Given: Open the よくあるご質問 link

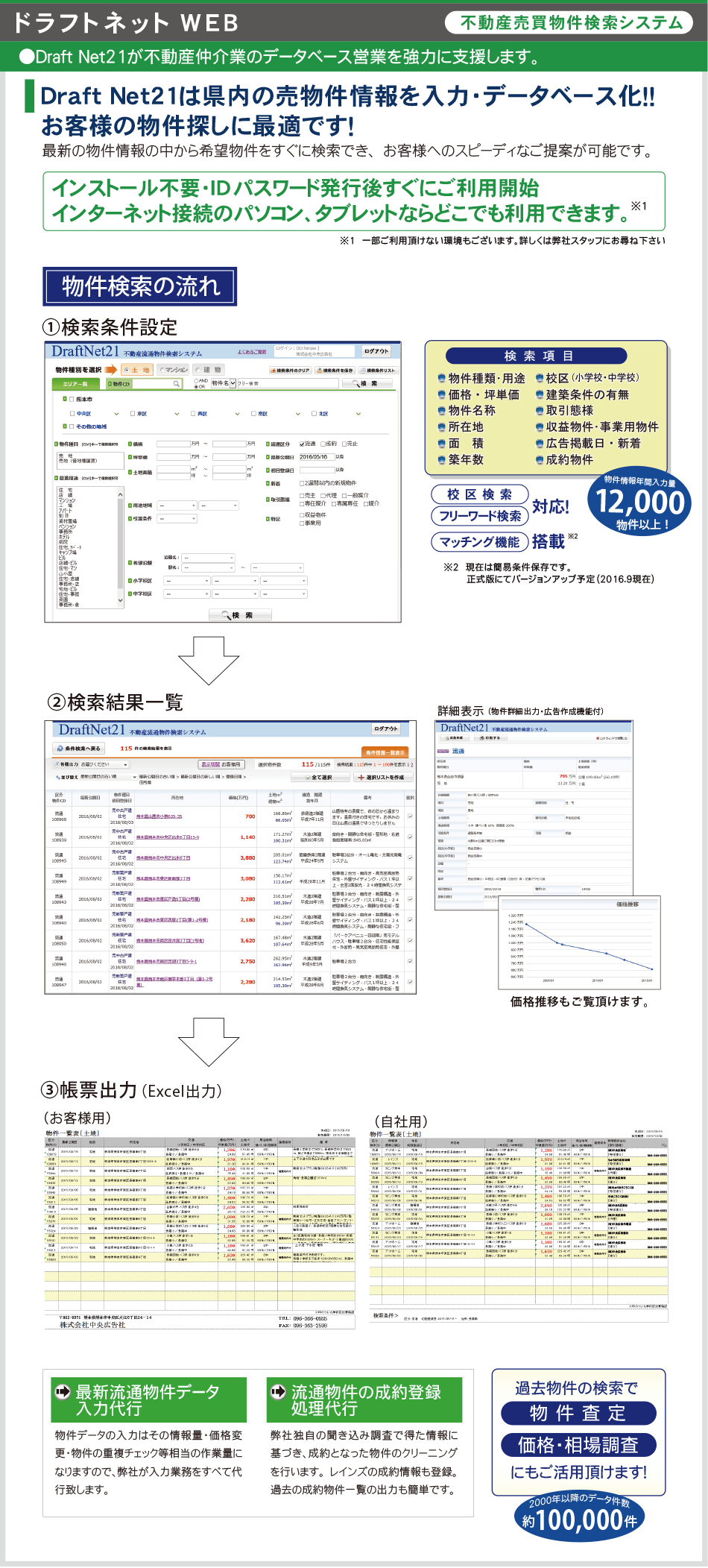Looking at the screenshot, I should point(252,352).
